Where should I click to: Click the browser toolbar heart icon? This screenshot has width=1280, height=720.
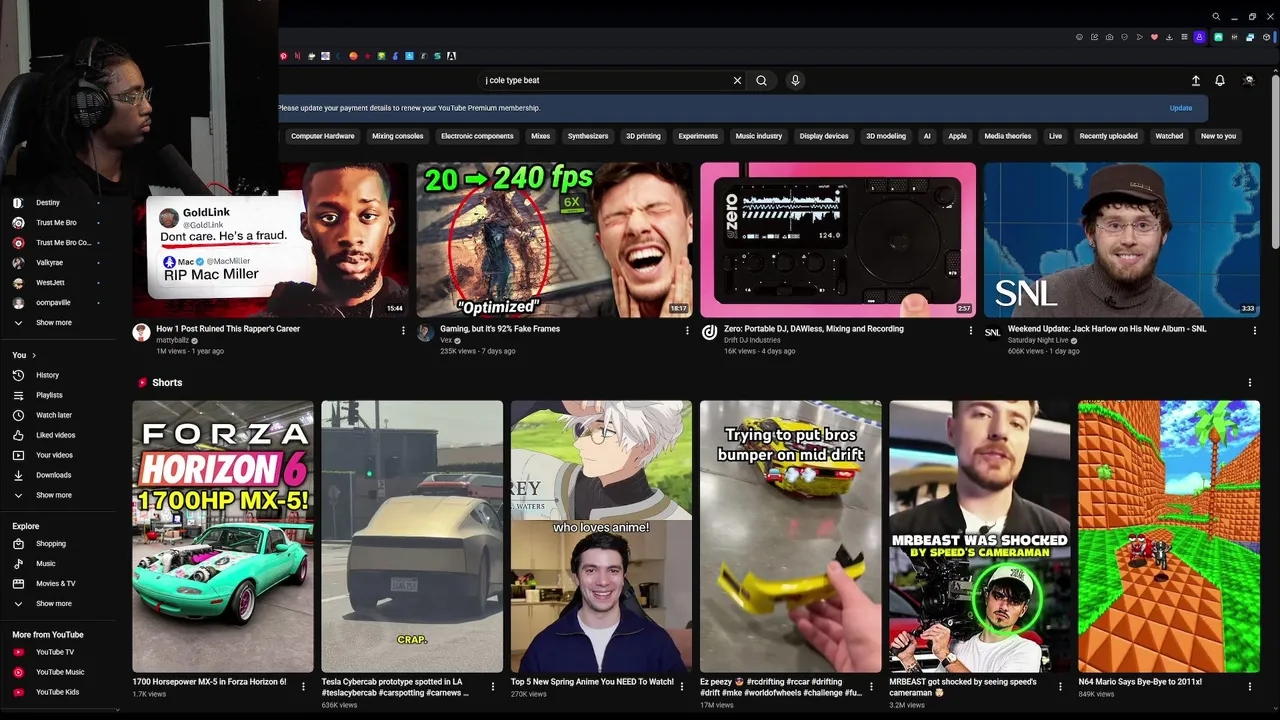click(x=1154, y=37)
